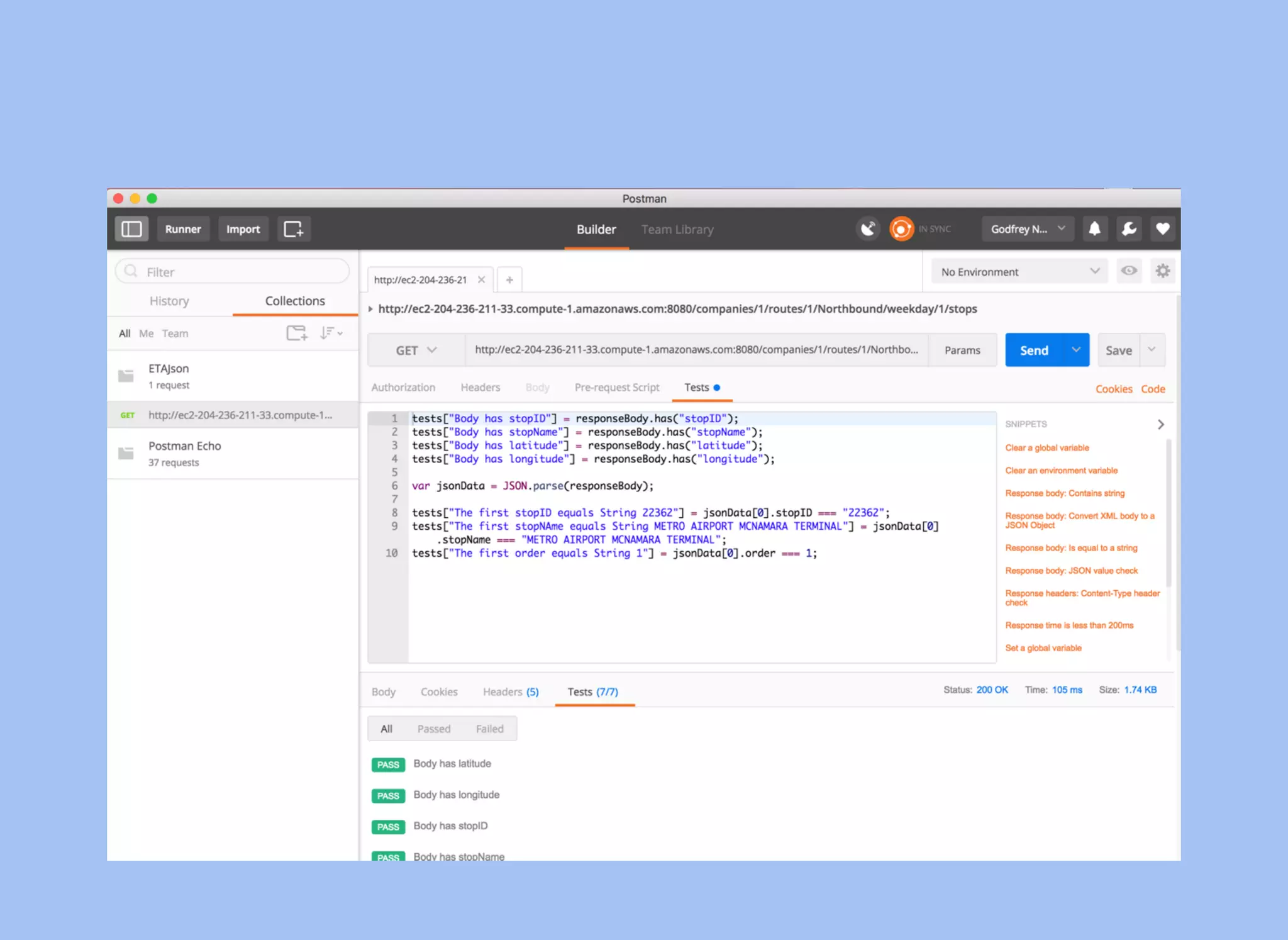Switch to the History tab
This screenshot has height=940, width=1288.
(169, 301)
